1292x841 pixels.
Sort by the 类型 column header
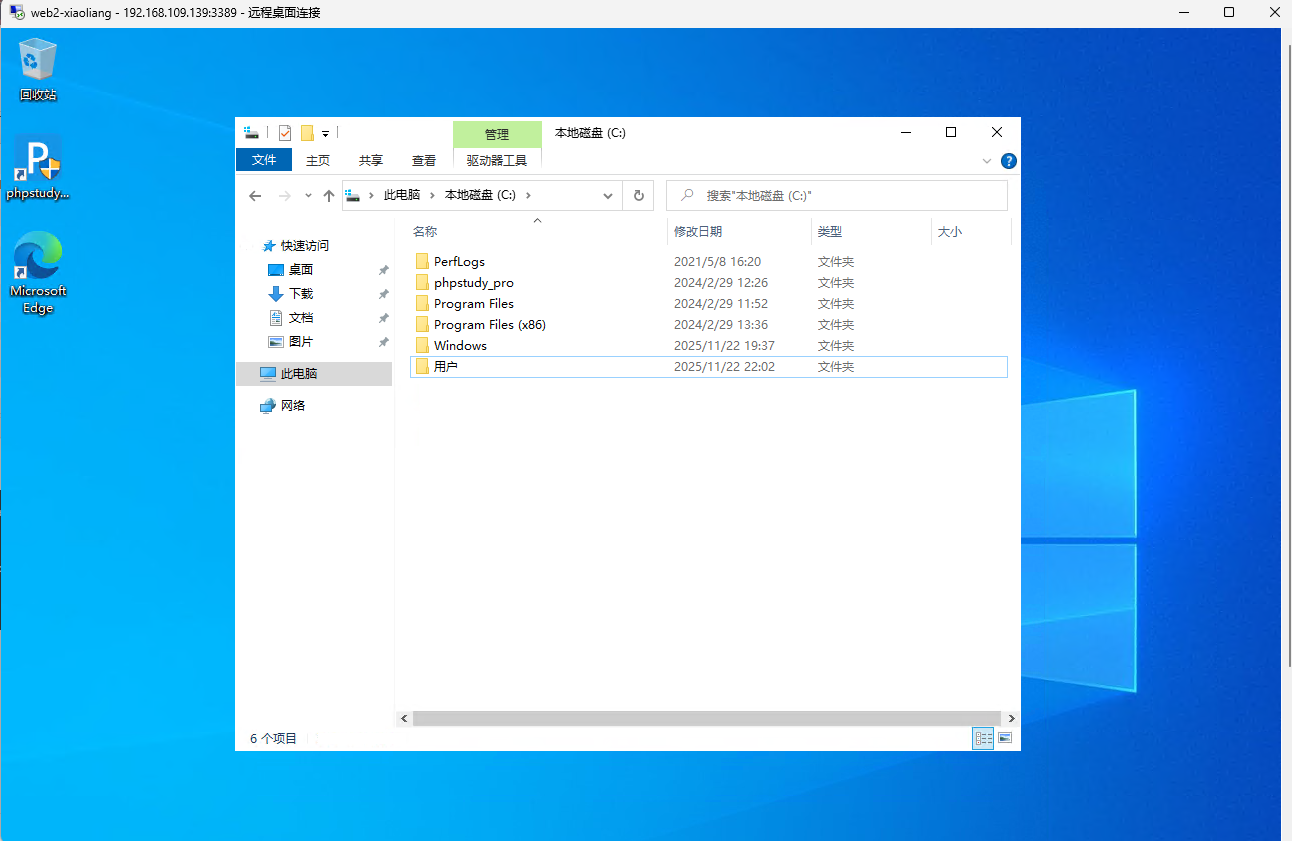(830, 231)
